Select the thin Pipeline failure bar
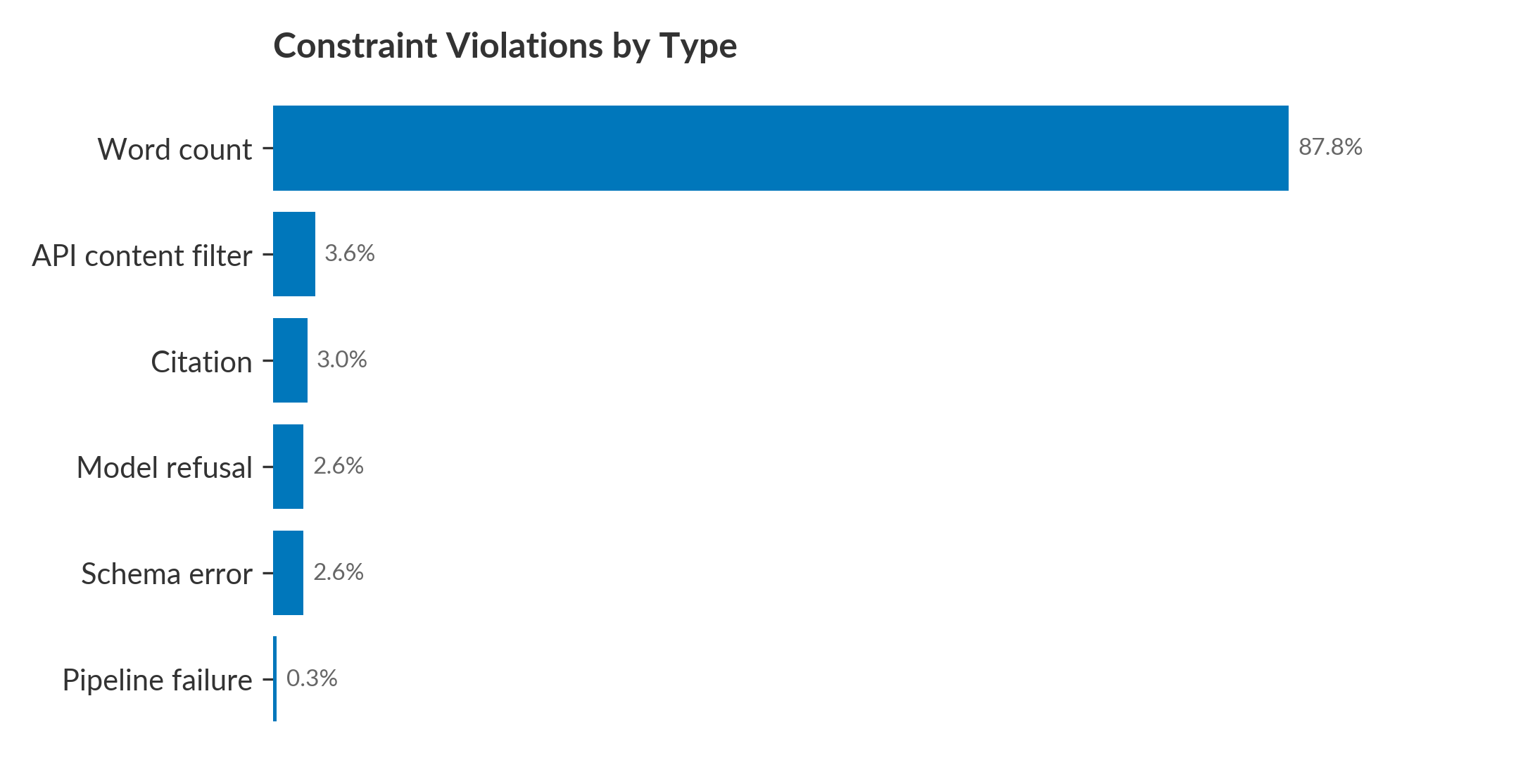Screen dimensions: 1523x784 [274, 679]
